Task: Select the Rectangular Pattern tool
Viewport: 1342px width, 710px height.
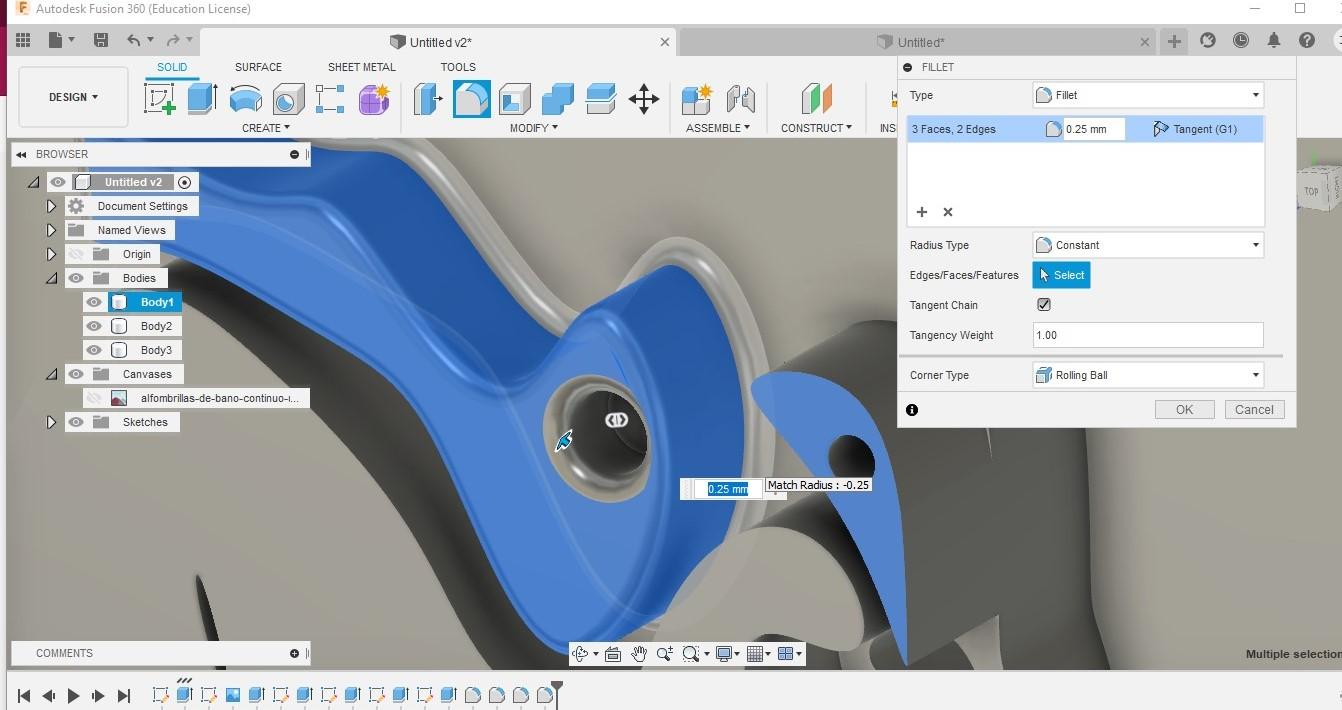Action: (330, 99)
